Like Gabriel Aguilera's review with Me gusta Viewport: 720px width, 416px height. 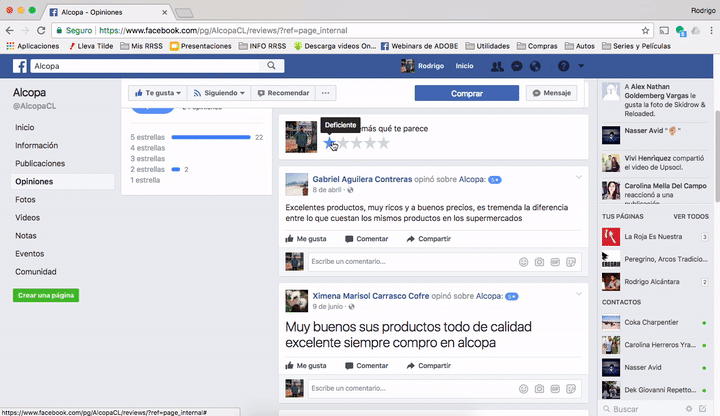(306, 239)
